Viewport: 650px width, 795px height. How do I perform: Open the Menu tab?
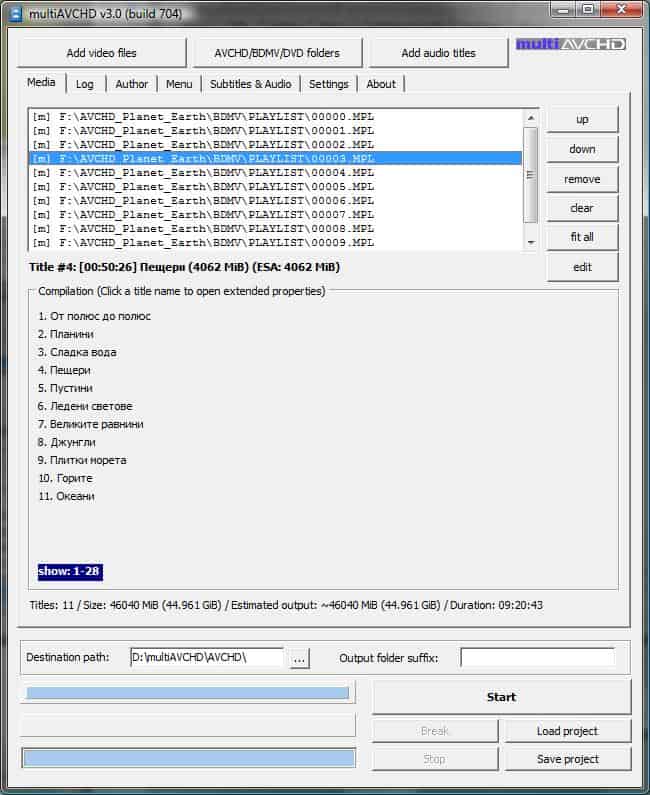point(179,84)
